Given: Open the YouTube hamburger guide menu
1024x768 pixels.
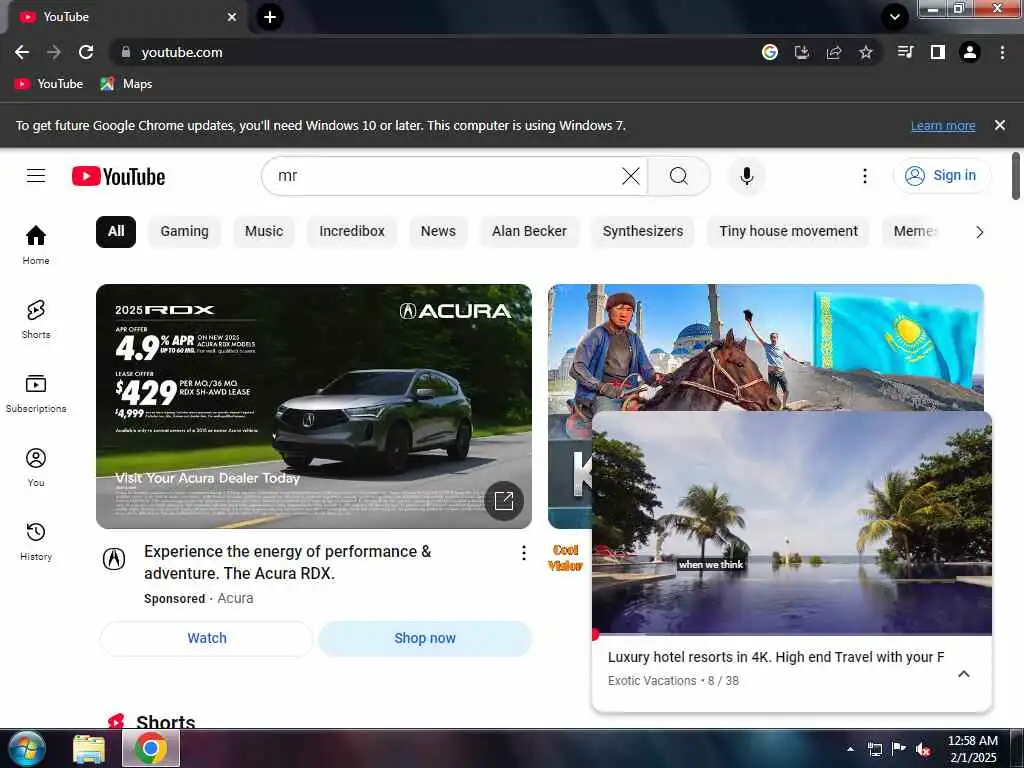Looking at the screenshot, I should pos(36,176).
